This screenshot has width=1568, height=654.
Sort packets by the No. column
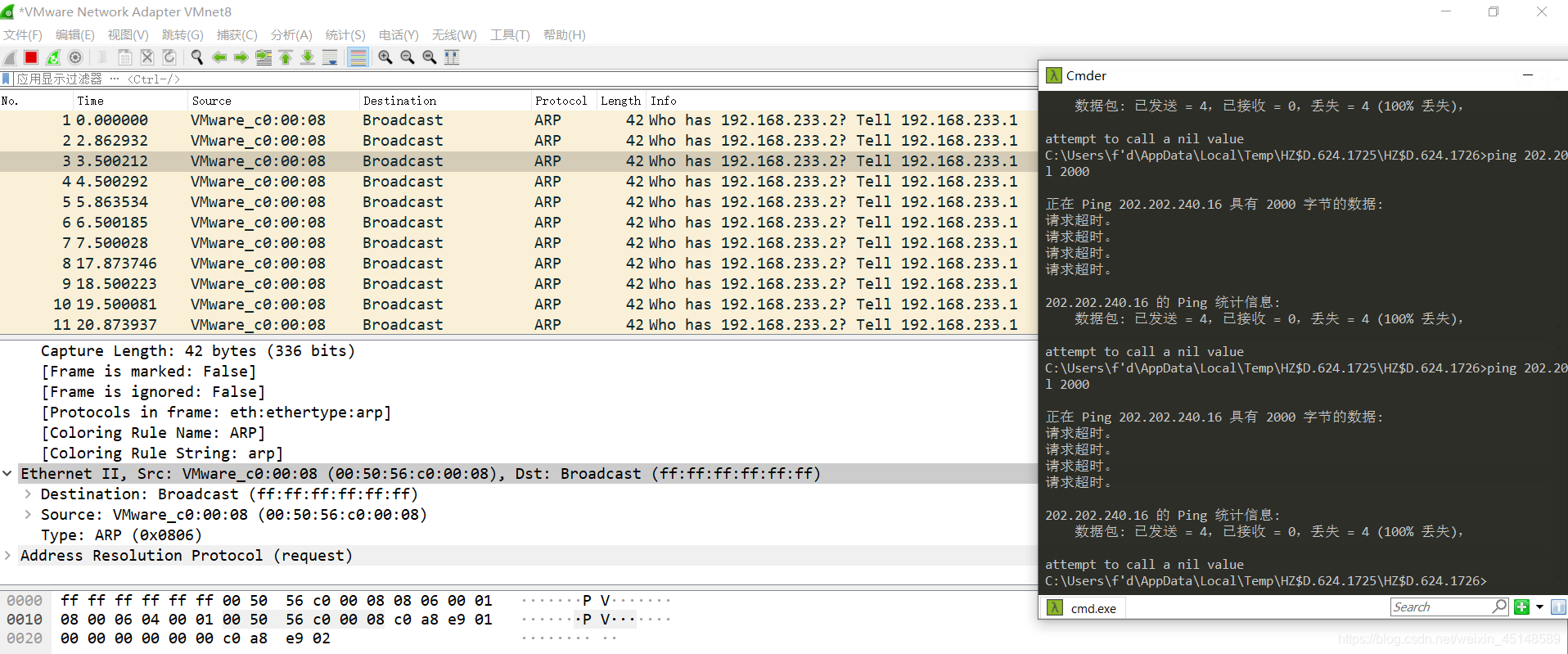(37, 101)
